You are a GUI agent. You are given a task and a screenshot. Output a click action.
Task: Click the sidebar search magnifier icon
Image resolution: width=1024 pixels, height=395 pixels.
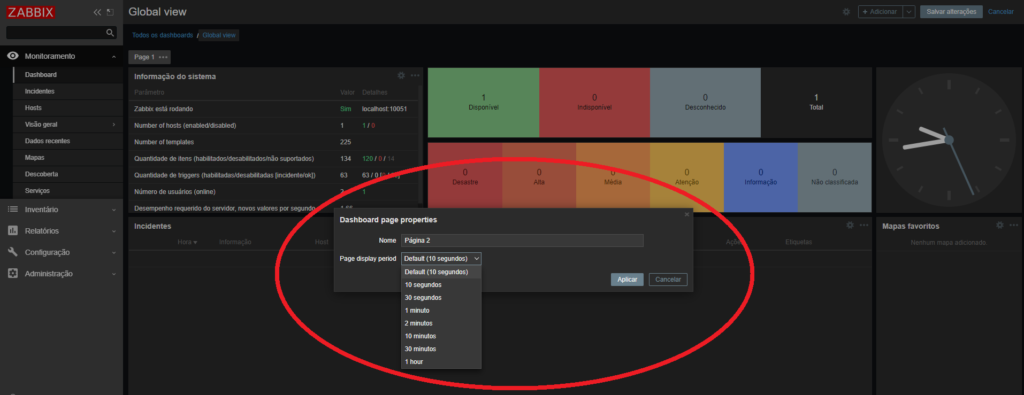pyautogui.click(x=110, y=32)
